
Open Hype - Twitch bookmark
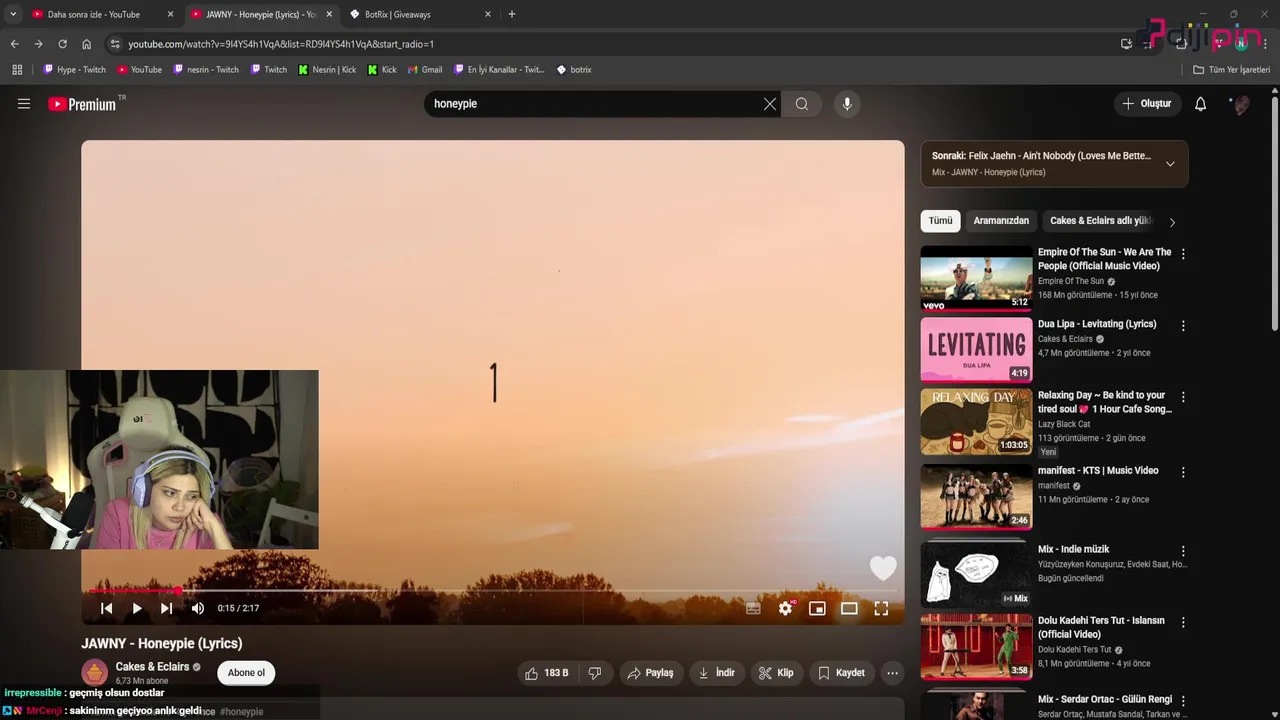pos(74,70)
